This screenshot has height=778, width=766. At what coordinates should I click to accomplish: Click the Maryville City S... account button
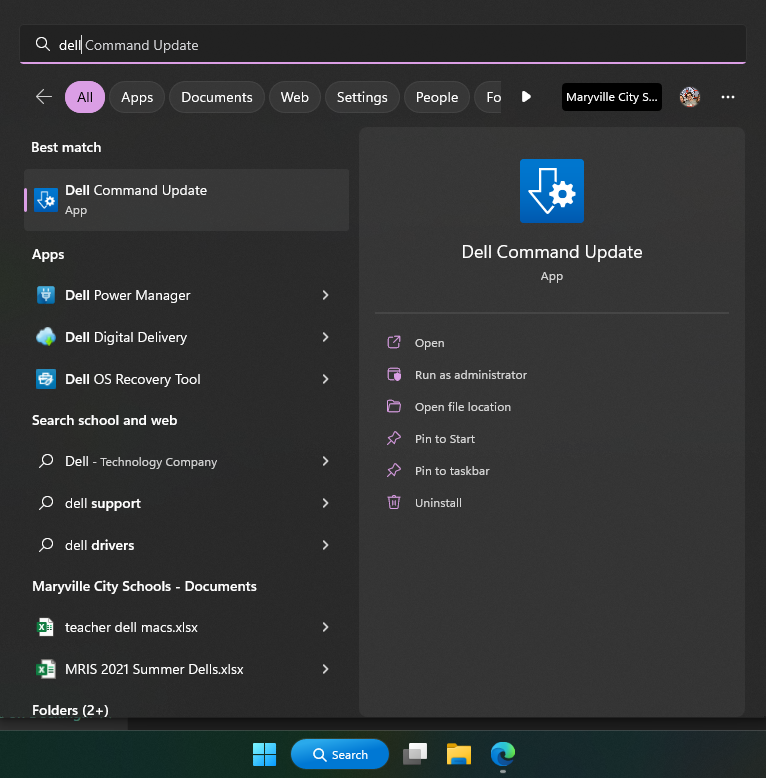(612, 97)
